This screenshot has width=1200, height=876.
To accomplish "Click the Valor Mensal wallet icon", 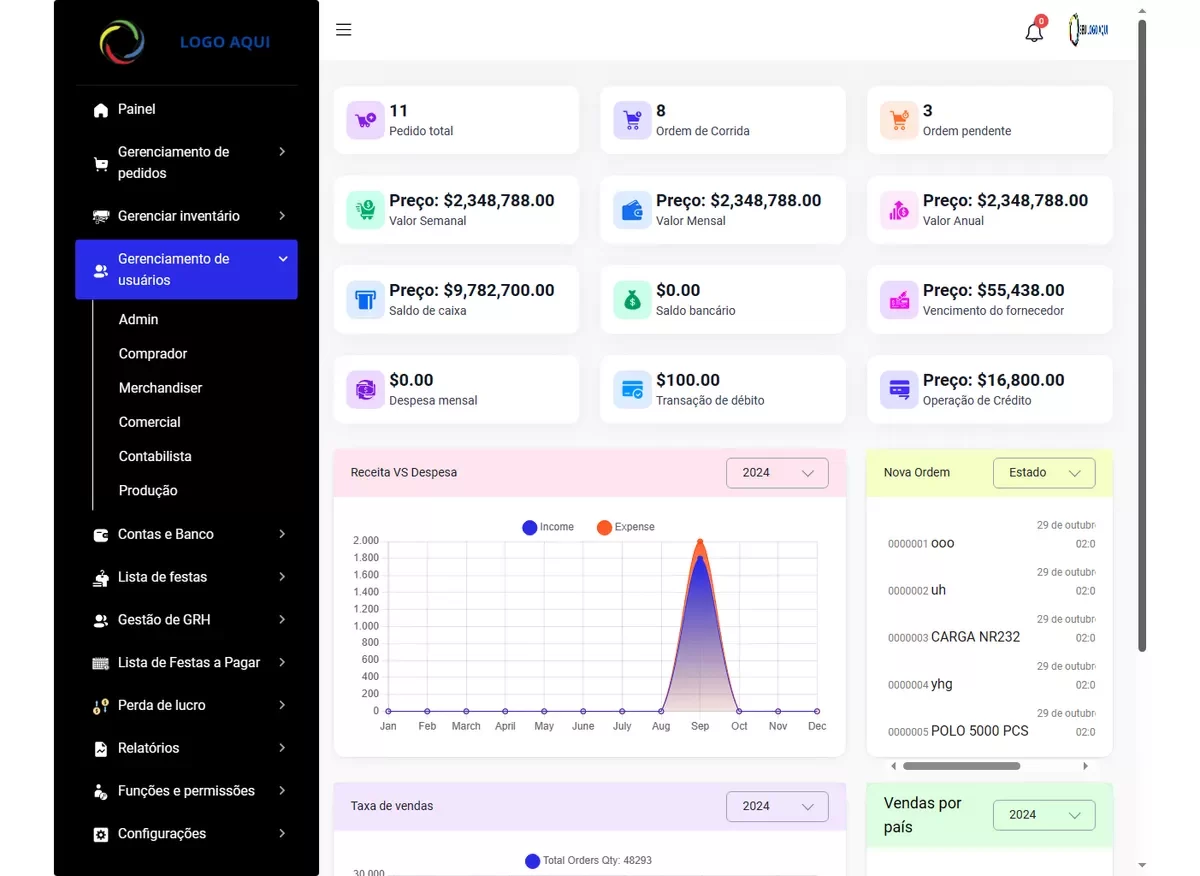I will coord(632,210).
